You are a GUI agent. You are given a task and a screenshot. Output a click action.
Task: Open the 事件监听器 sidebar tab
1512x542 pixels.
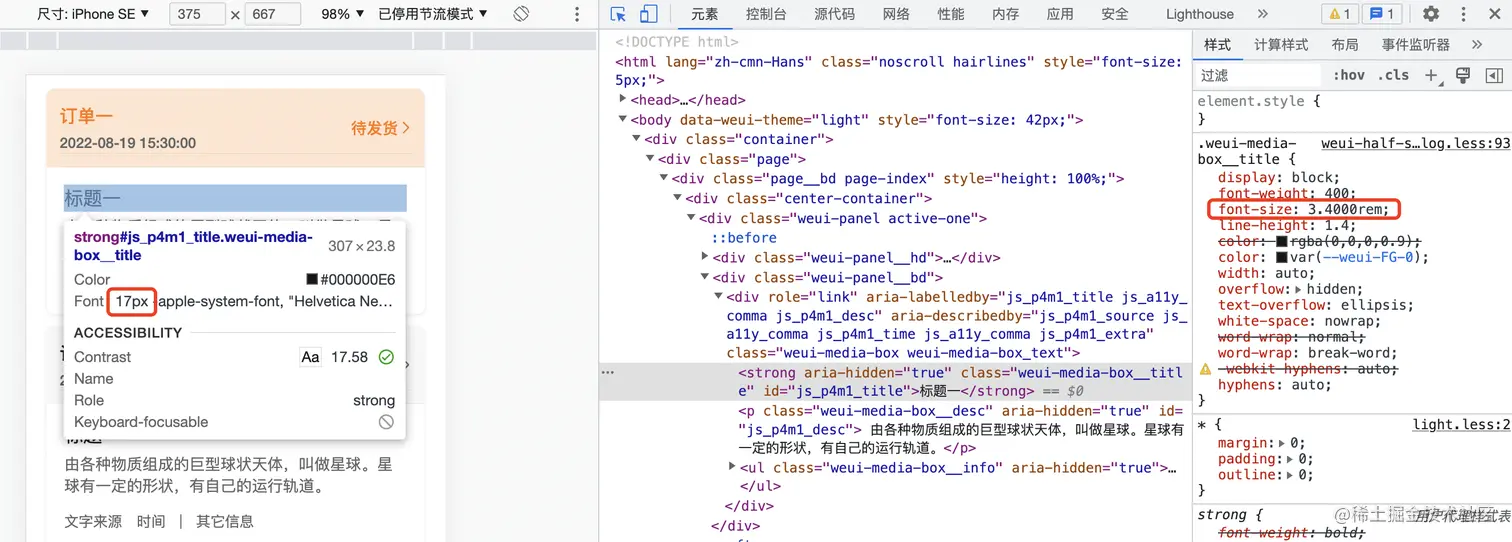[1416, 45]
